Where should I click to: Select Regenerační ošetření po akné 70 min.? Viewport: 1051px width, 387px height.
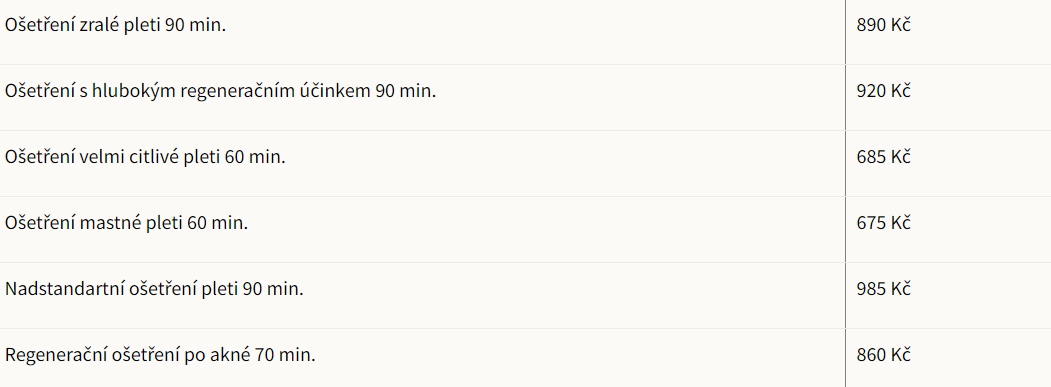click(x=160, y=354)
